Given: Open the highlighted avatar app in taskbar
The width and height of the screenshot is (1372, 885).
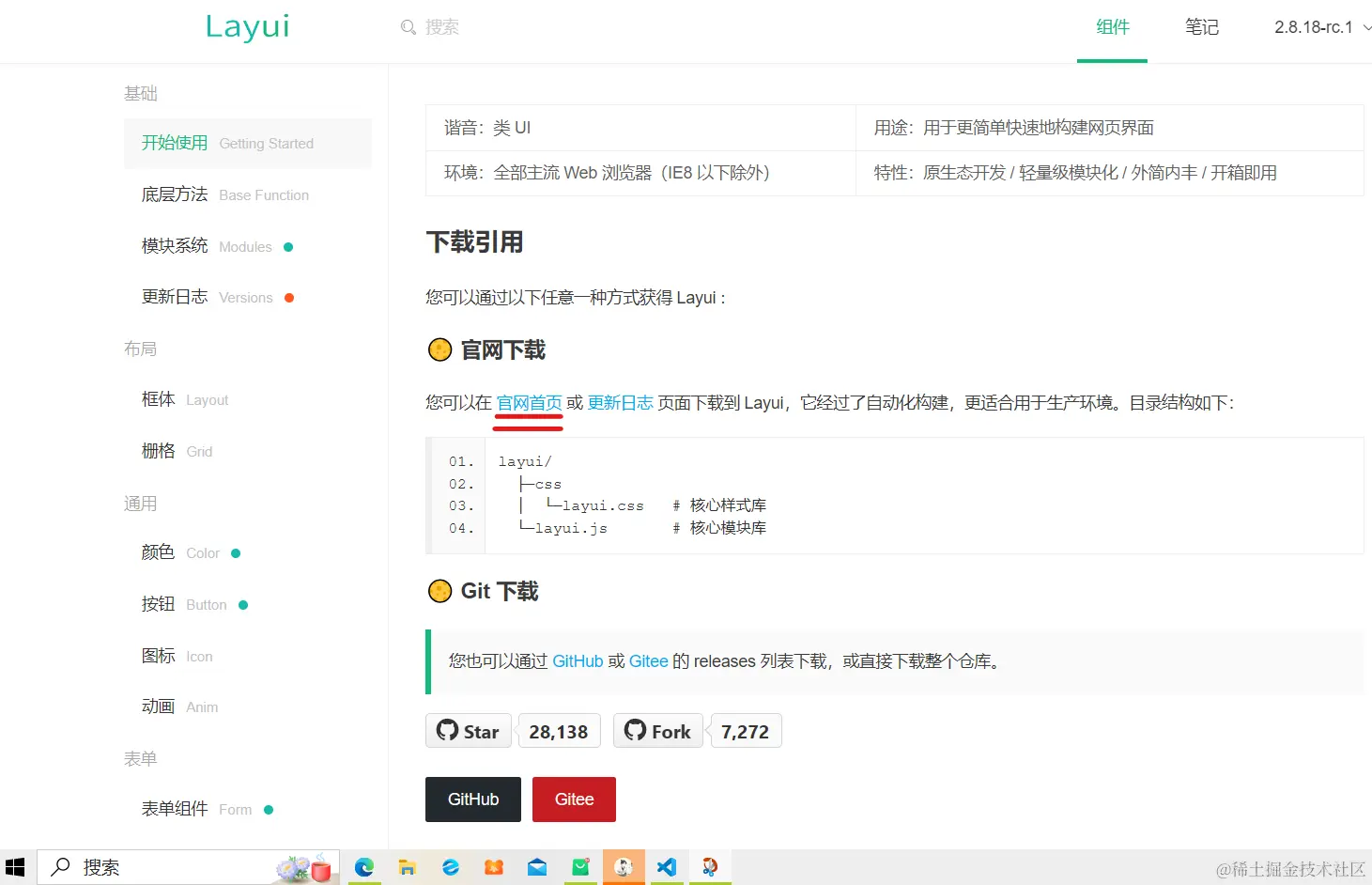Looking at the screenshot, I should coord(624,867).
